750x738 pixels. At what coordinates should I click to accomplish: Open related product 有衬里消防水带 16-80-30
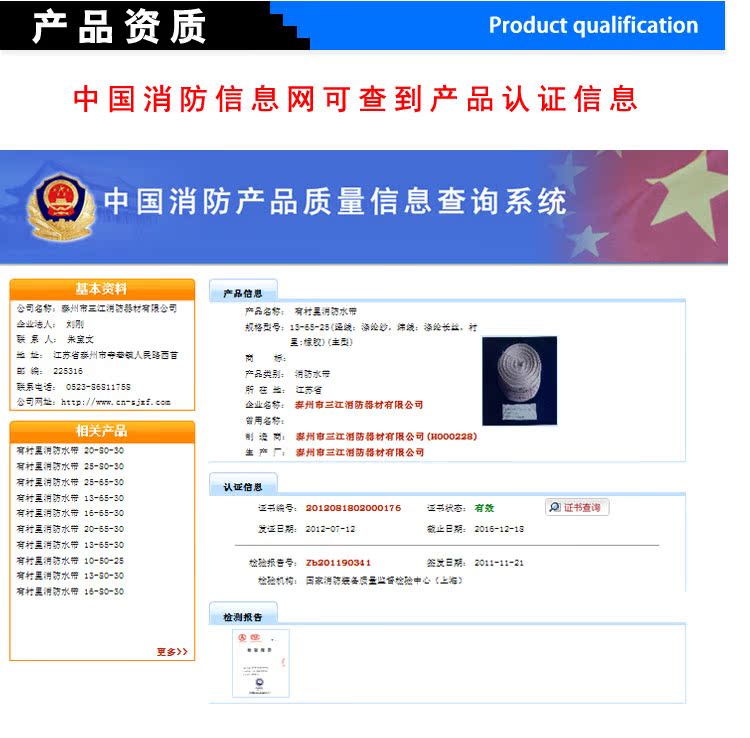pyautogui.click(x=70, y=591)
